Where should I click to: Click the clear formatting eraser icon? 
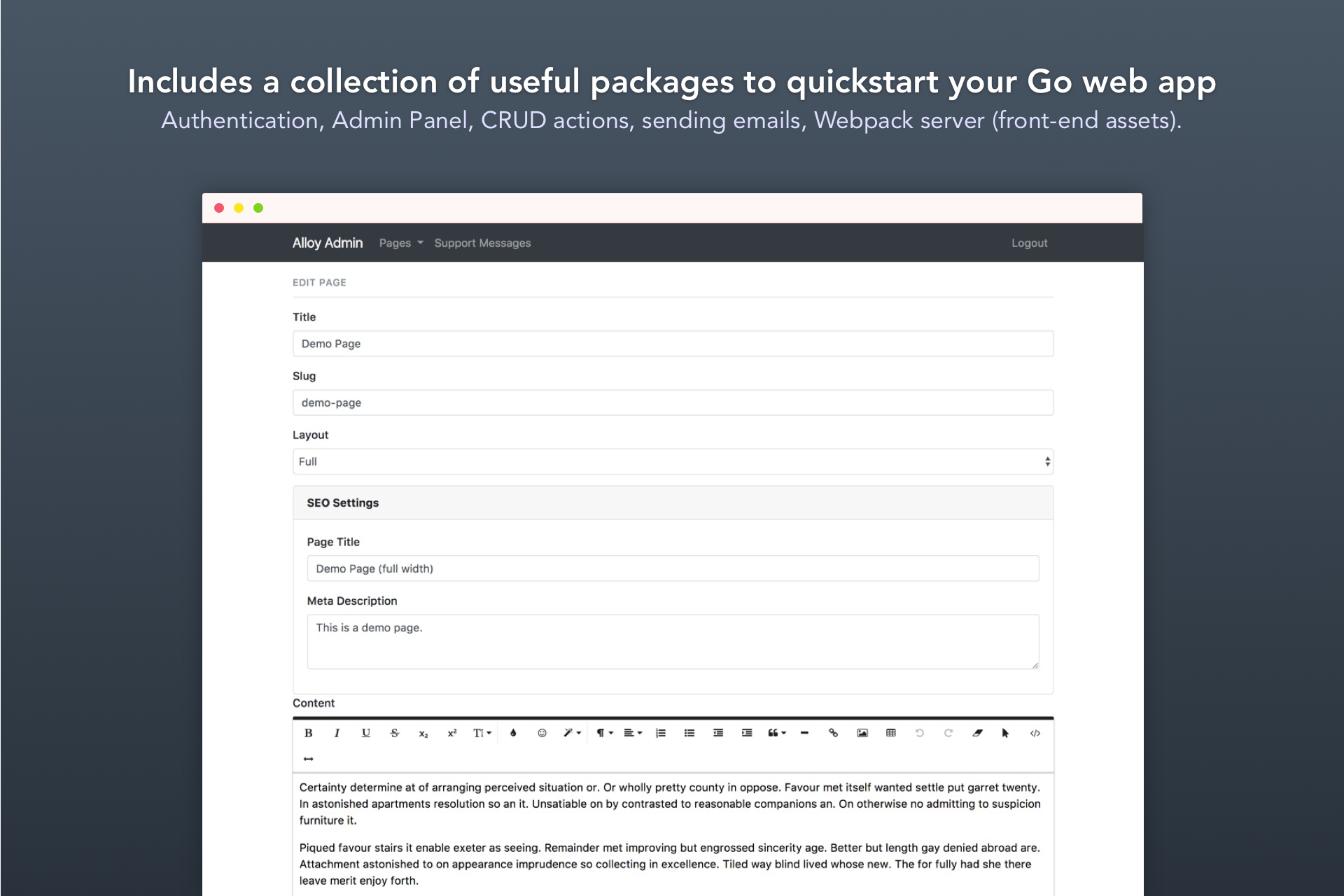977,733
